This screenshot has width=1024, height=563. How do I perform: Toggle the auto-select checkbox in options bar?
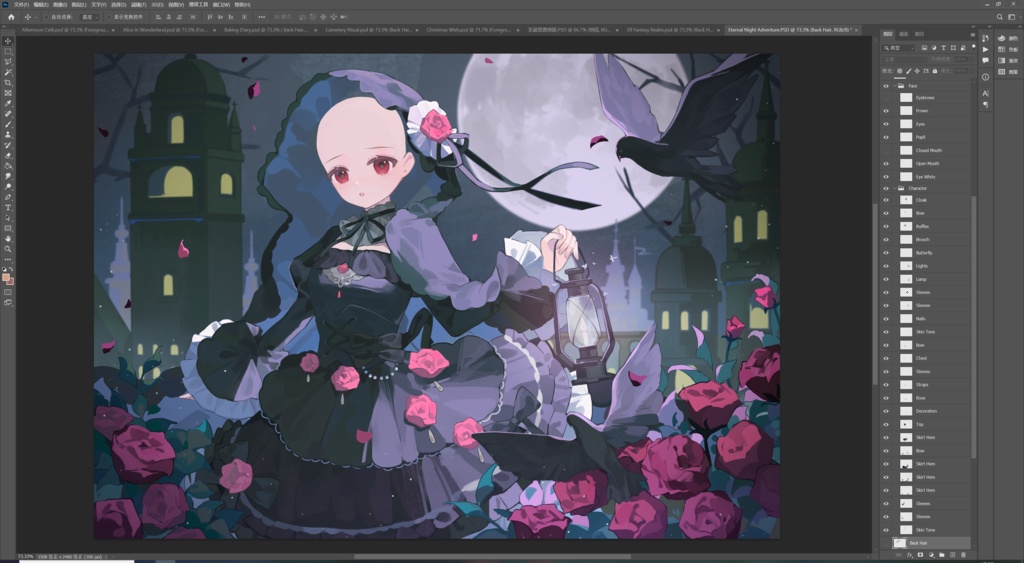point(47,17)
